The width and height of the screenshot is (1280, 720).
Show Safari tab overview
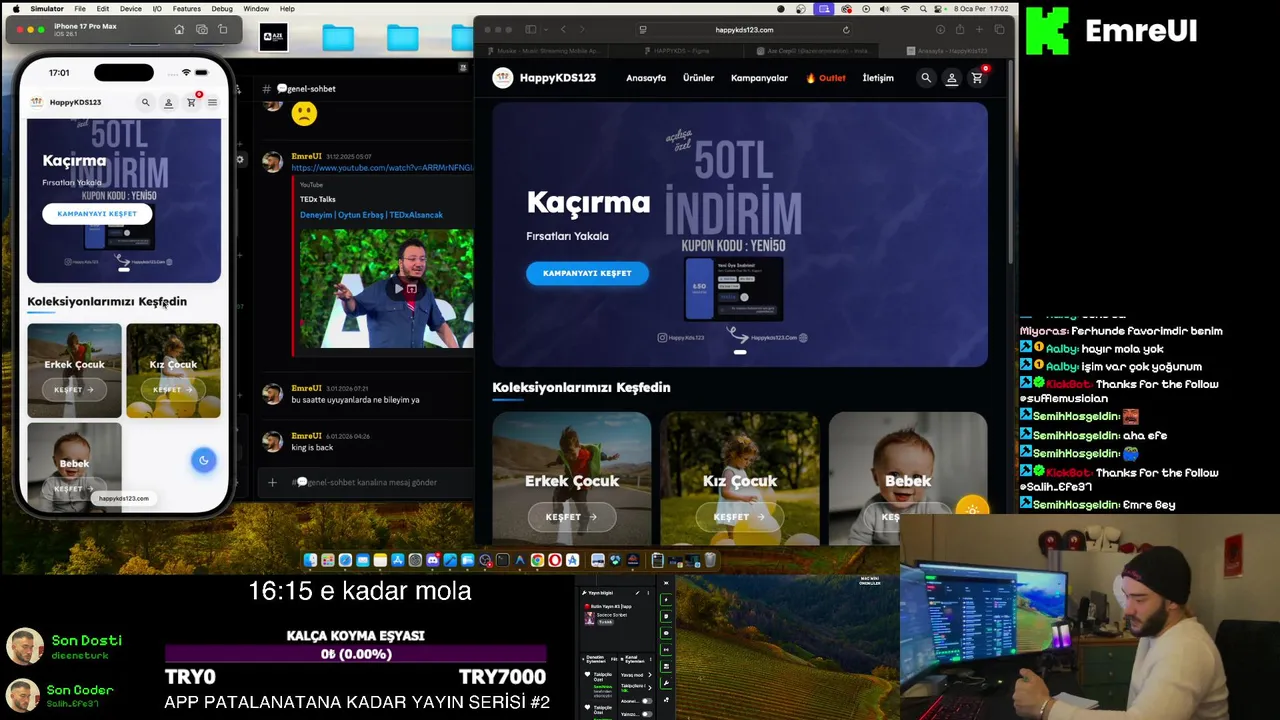[999, 30]
